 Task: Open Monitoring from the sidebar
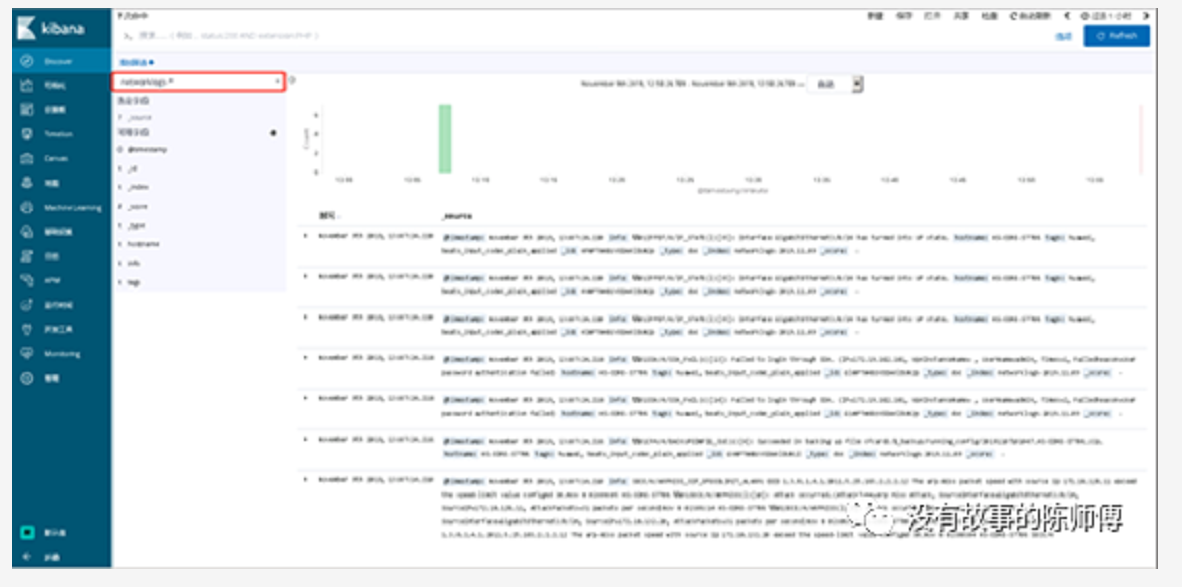pos(61,353)
